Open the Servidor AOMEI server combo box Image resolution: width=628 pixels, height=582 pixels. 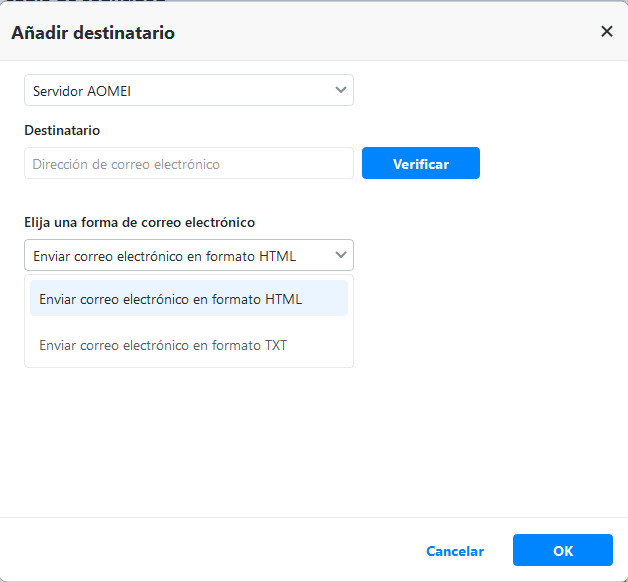click(x=188, y=90)
